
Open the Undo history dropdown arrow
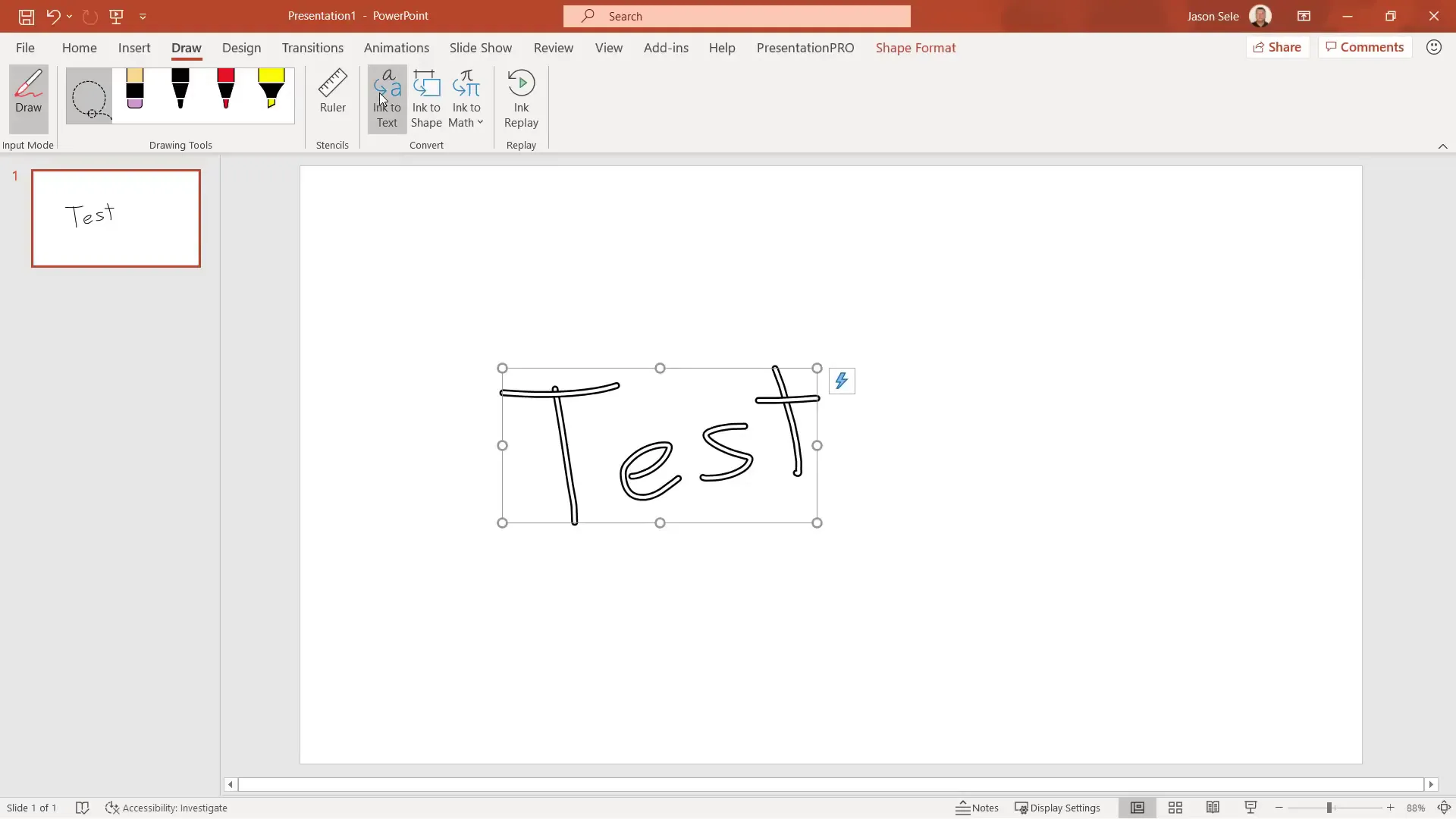click(69, 16)
